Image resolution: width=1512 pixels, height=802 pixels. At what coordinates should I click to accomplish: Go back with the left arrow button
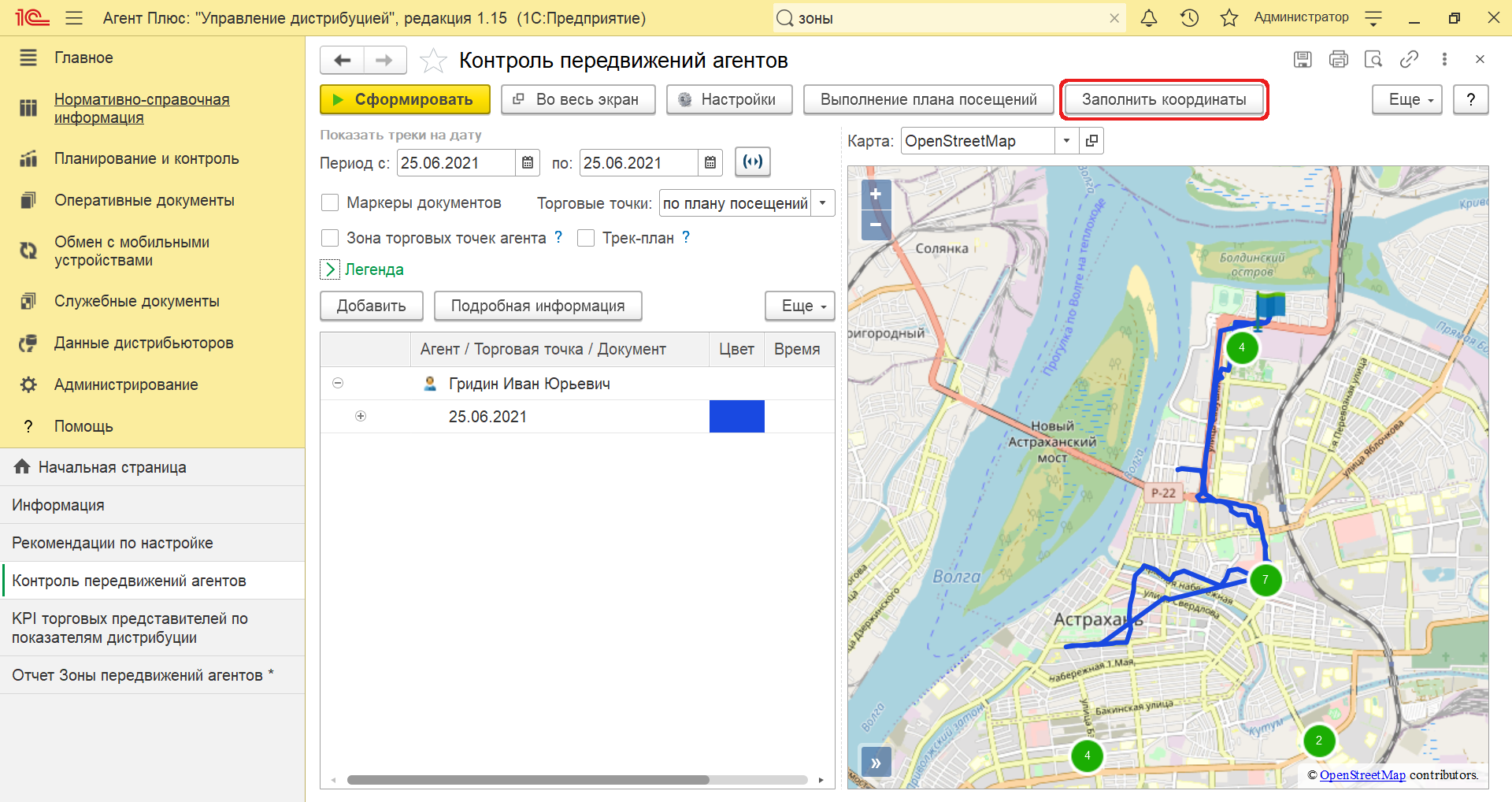(x=342, y=60)
